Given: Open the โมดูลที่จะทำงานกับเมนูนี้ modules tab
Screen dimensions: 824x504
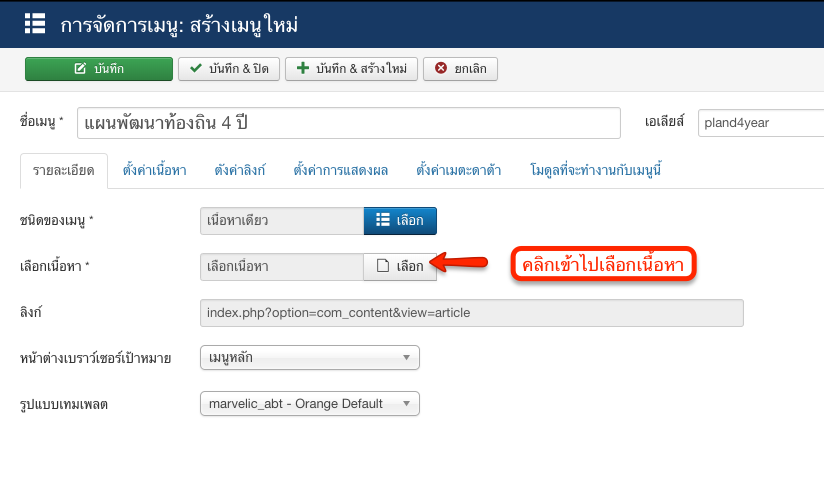Looking at the screenshot, I should coord(594,170).
